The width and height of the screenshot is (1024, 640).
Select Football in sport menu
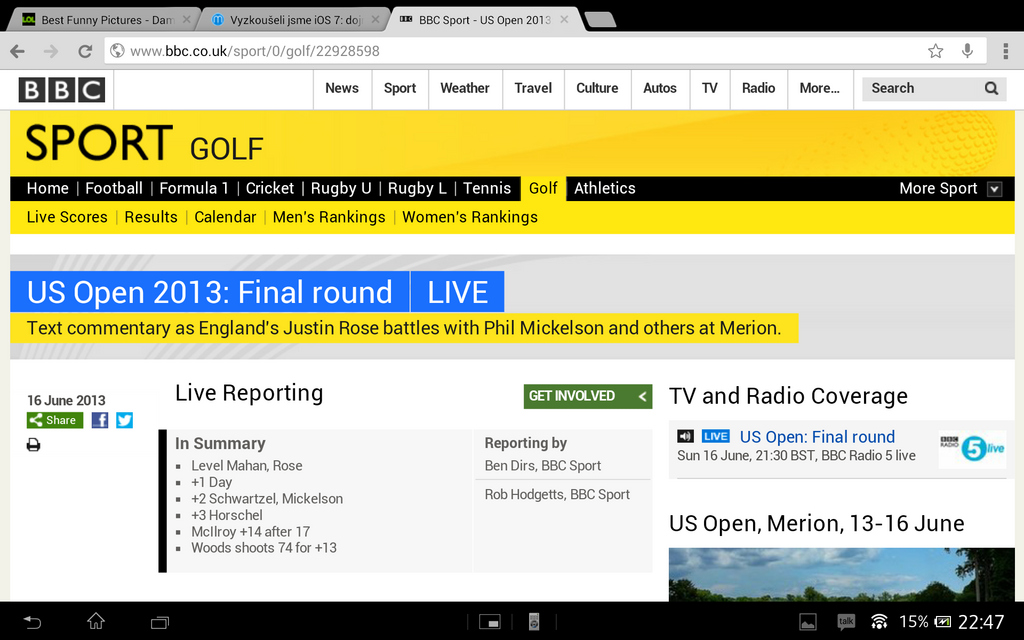pos(113,188)
